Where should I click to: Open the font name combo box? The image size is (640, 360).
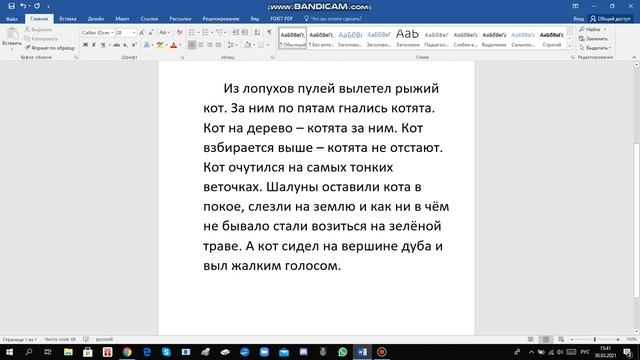(98, 33)
